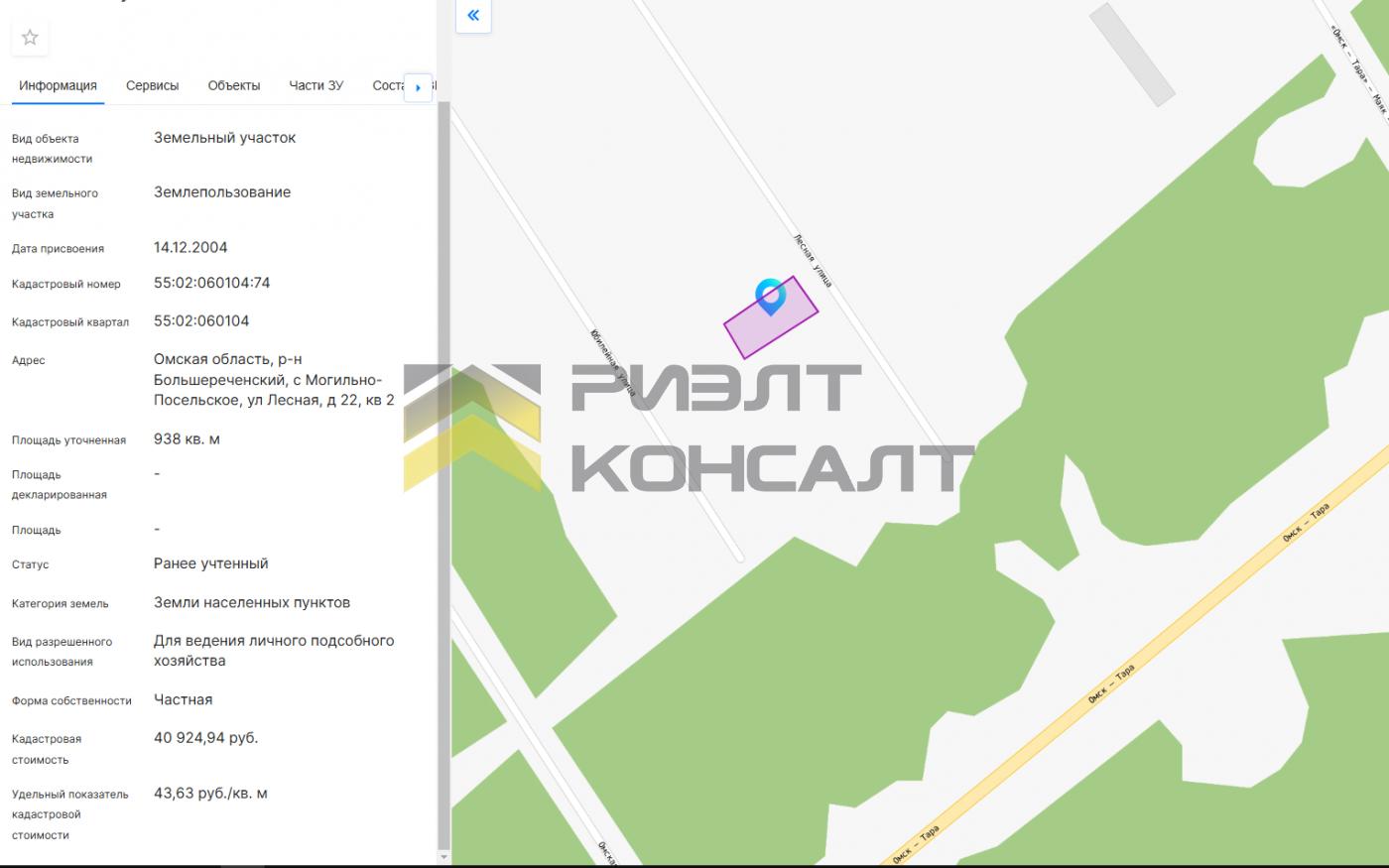
Task: Click value 43,63 руб./кв. м
Action: click(x=210, y=794)
